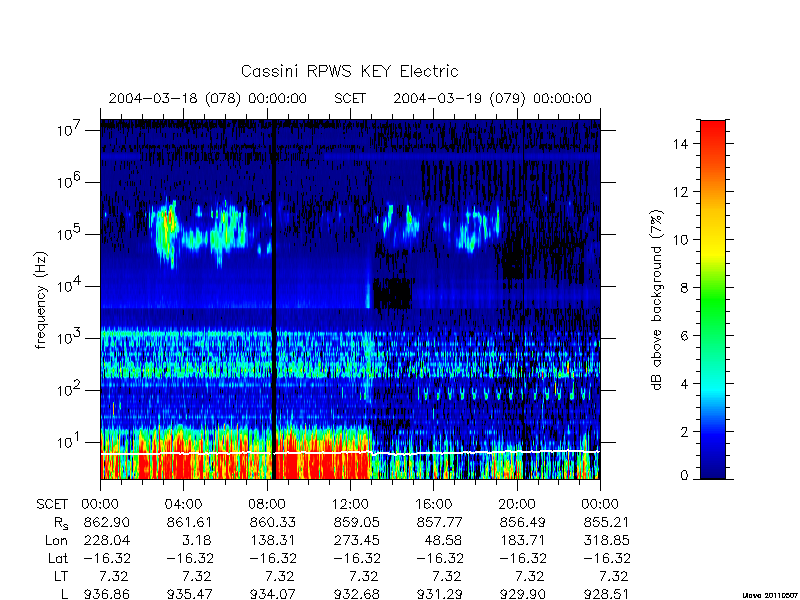This screenshot has width=800, height=600.
Task: Click the L value 928.51
Action: click(x=606, y=594)
